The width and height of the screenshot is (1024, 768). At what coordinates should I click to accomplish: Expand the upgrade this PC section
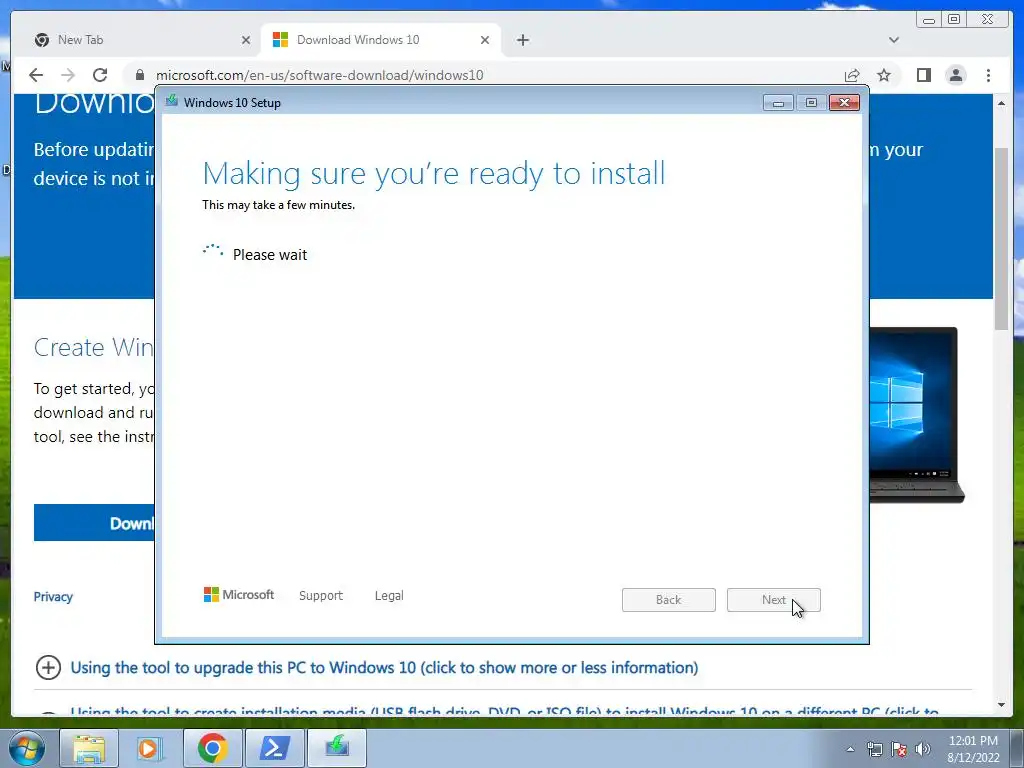pyautogui.click(x=48, y=667)
